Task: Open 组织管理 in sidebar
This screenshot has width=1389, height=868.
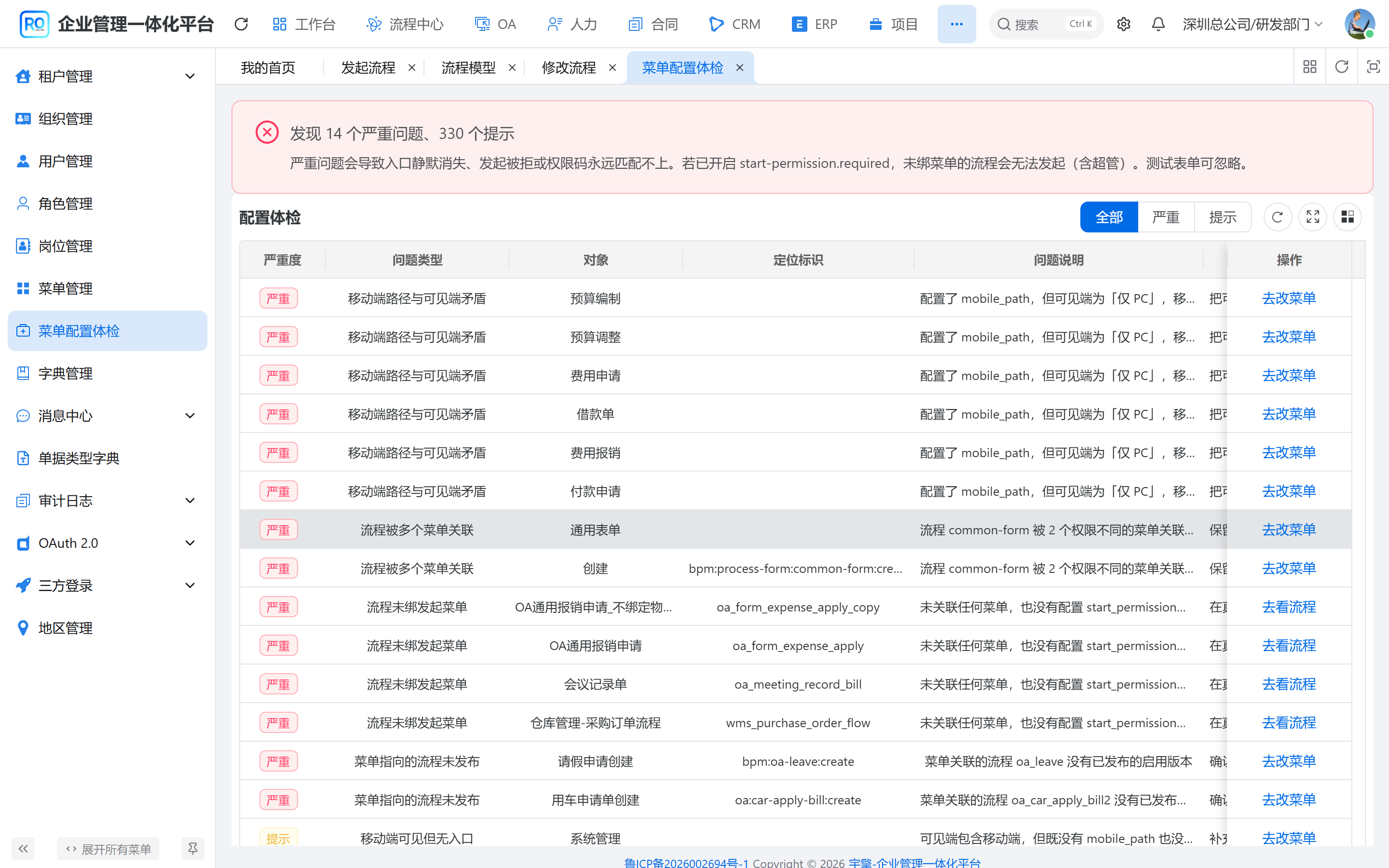Action: [108, 119]
